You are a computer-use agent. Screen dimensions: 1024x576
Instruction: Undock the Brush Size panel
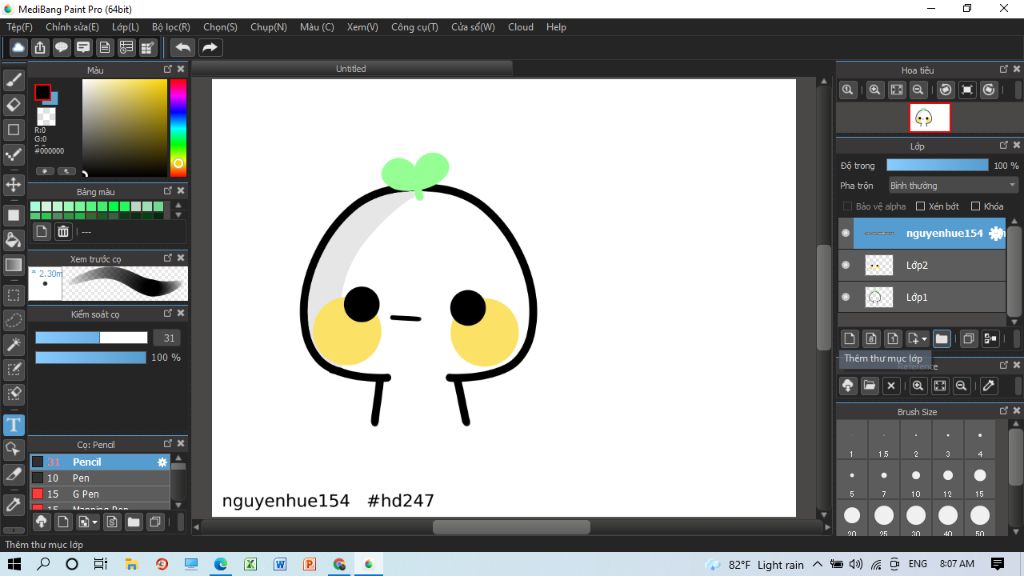(1004, 411)
